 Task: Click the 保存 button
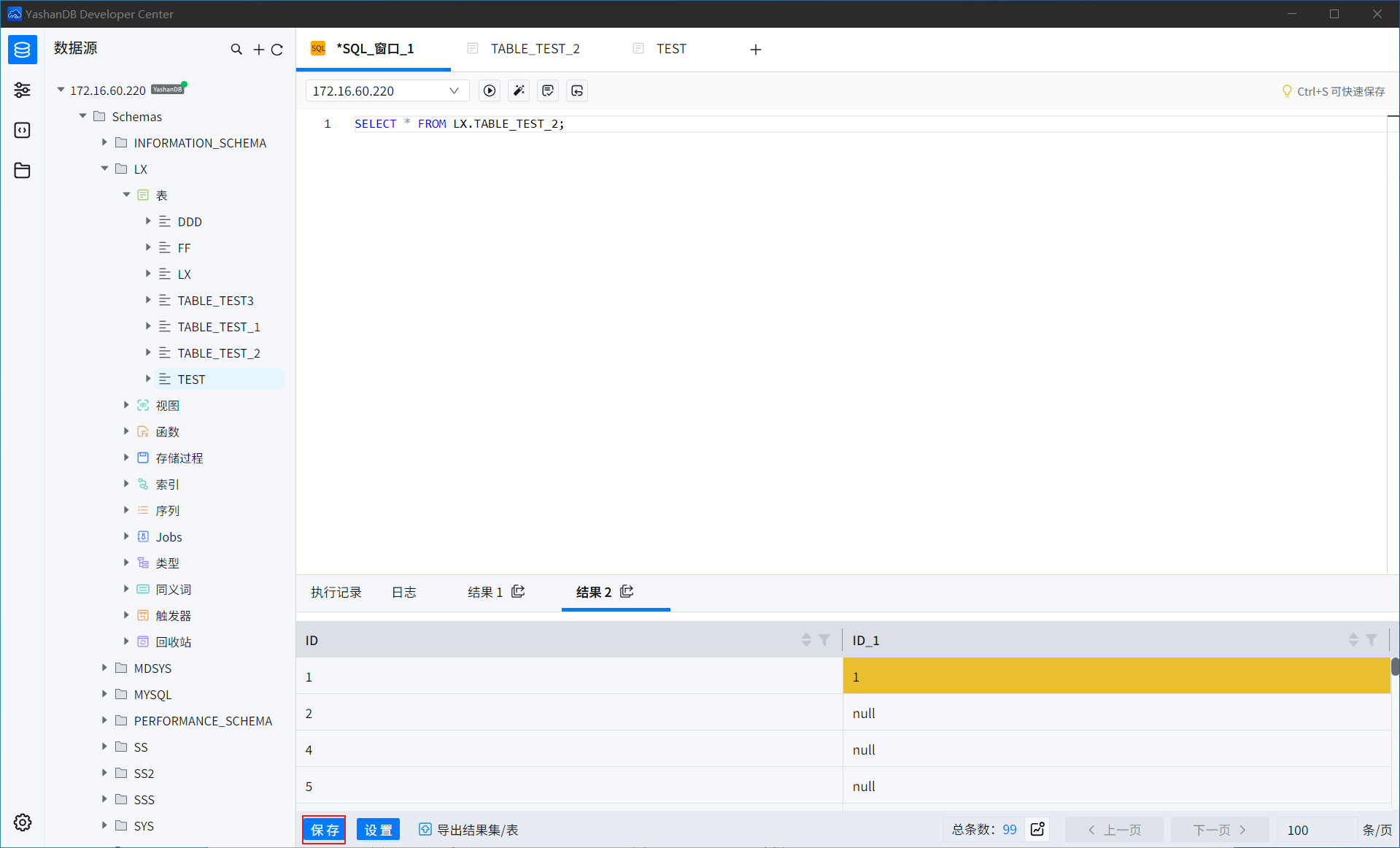(324, 830)
